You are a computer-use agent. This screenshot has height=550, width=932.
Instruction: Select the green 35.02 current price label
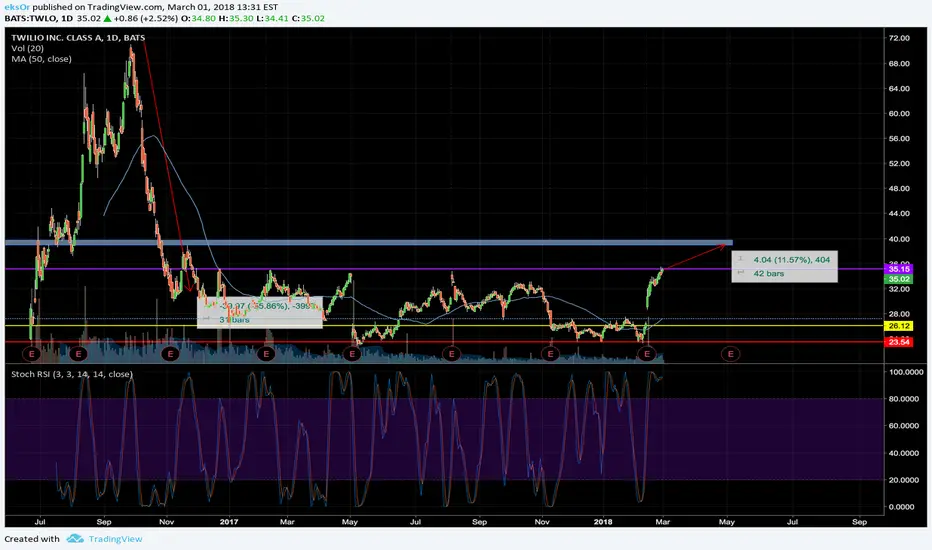point(899,279)
